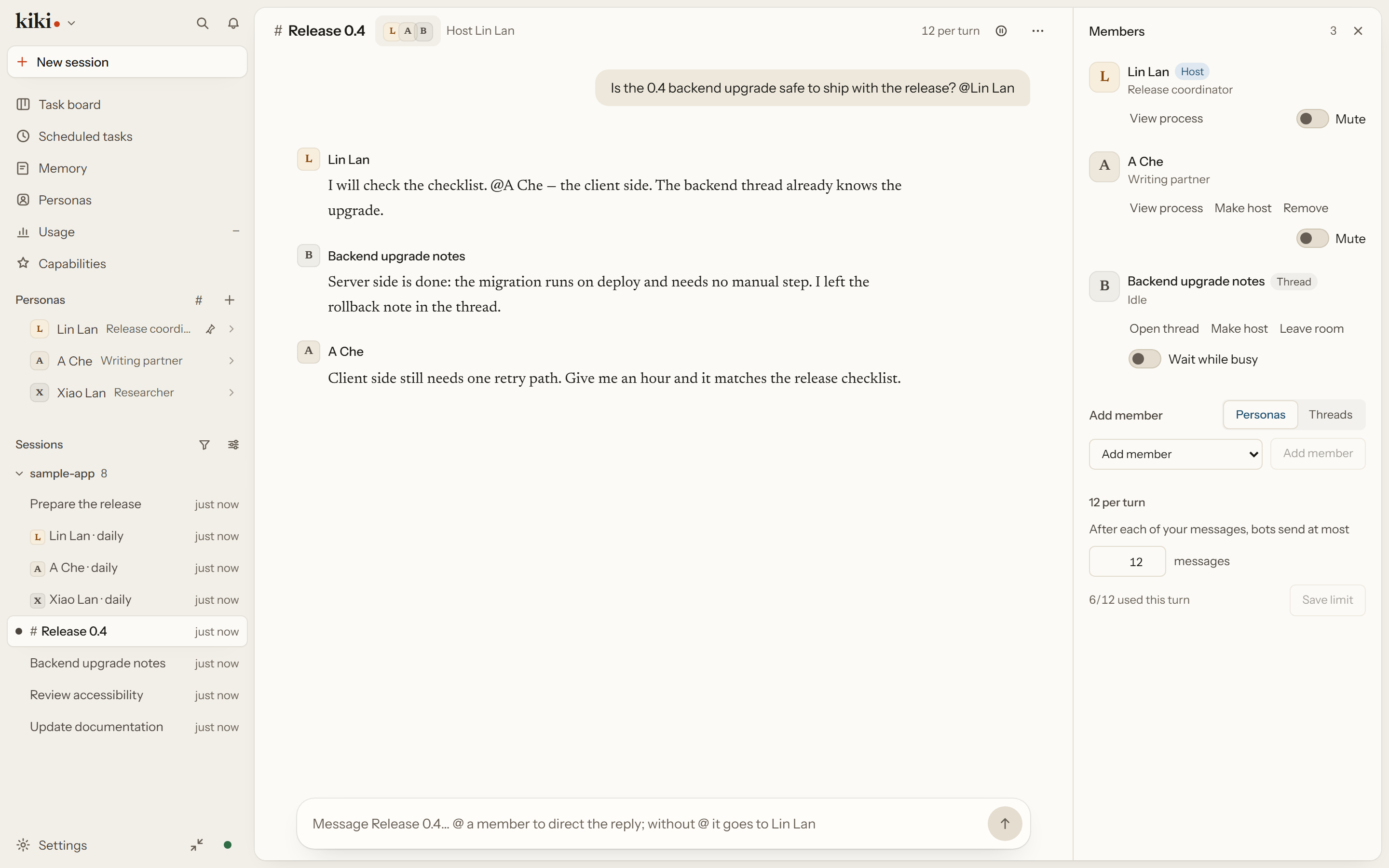Open Scheduled tasks in sidebar
The image size is (1389, 868).
point(127,136)
